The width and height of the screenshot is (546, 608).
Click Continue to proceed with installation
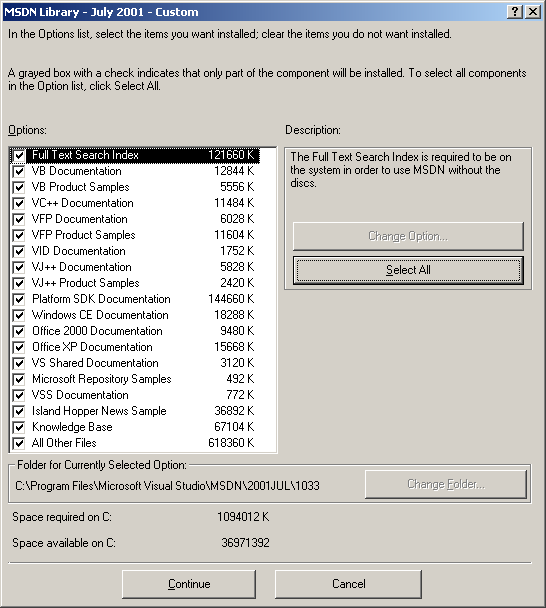point(189,584)
